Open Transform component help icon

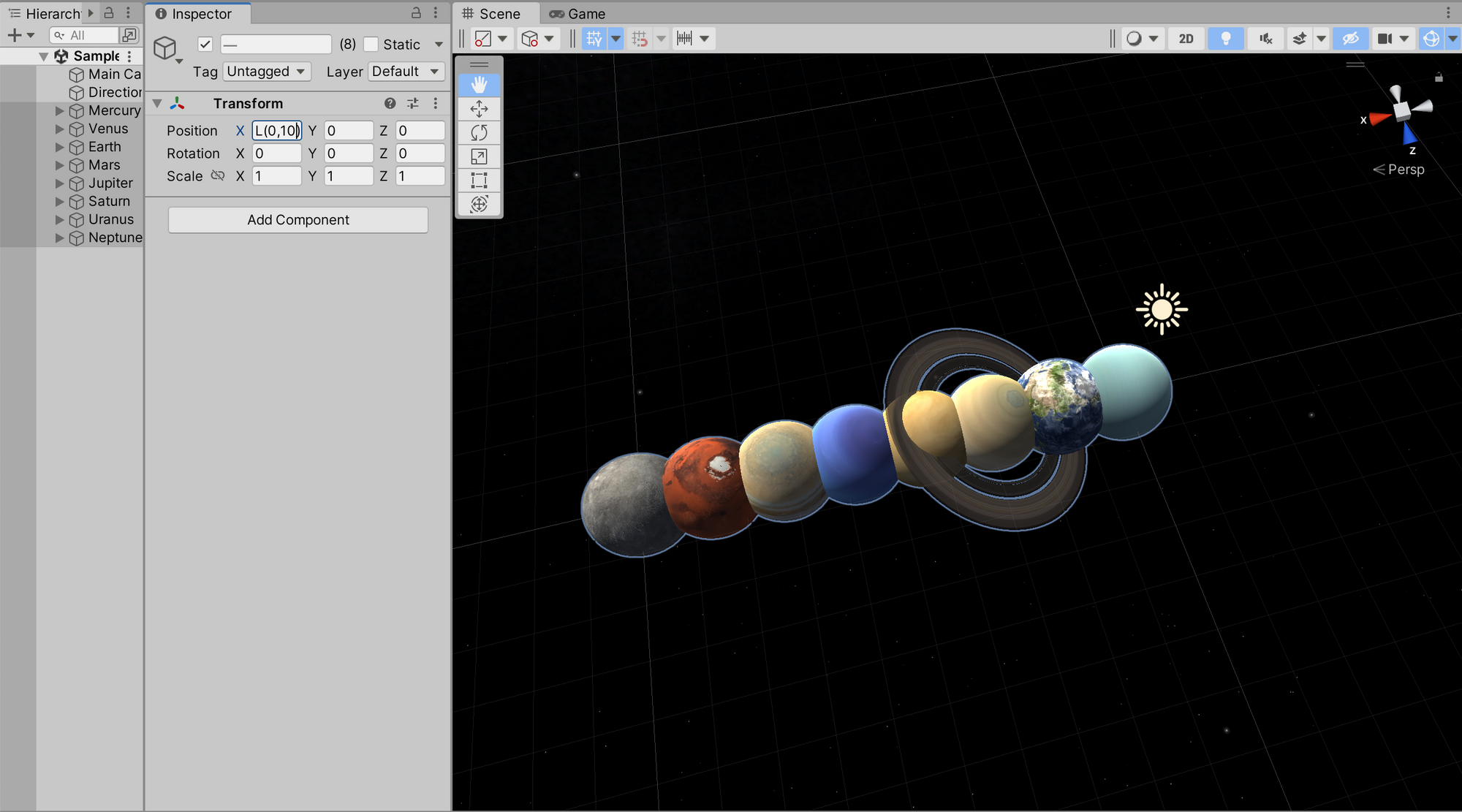point(390,103)
